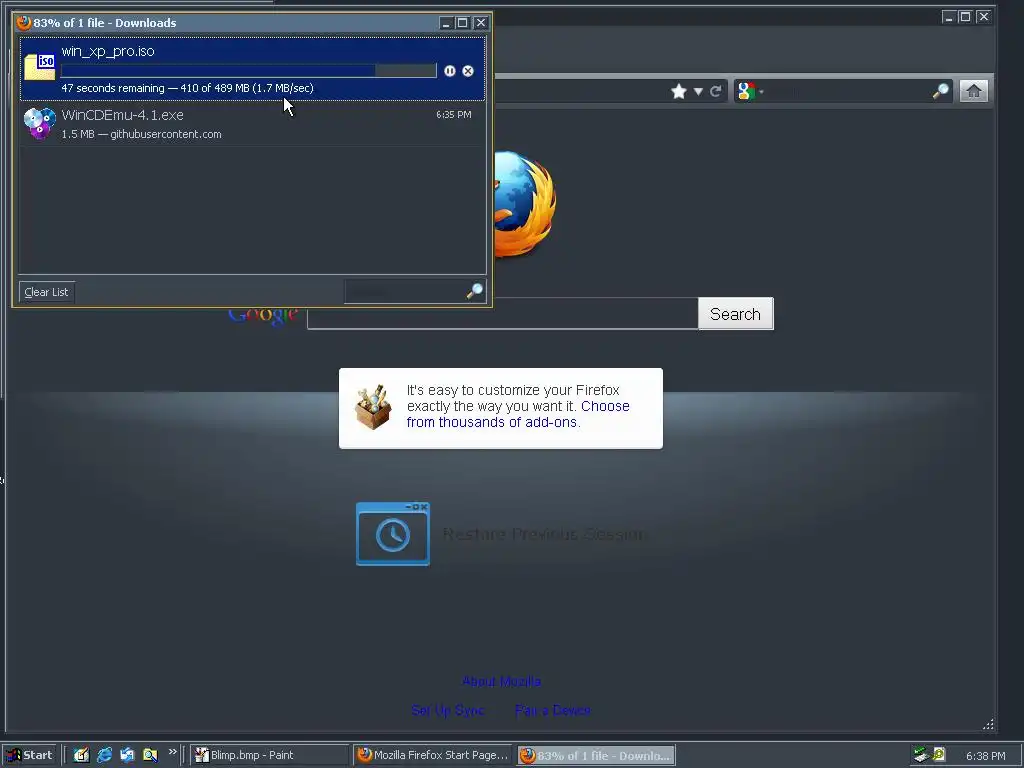Viewport: 1024px width, 768px height.
Task: Click the Search button on the start page
Action: click(x=736, y=314)
